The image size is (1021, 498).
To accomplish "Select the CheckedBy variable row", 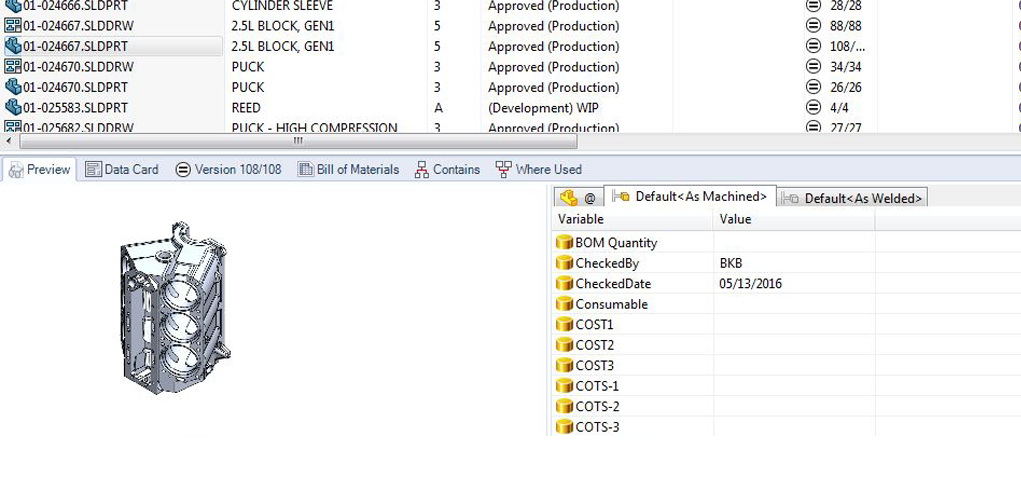I will point(787,263).
